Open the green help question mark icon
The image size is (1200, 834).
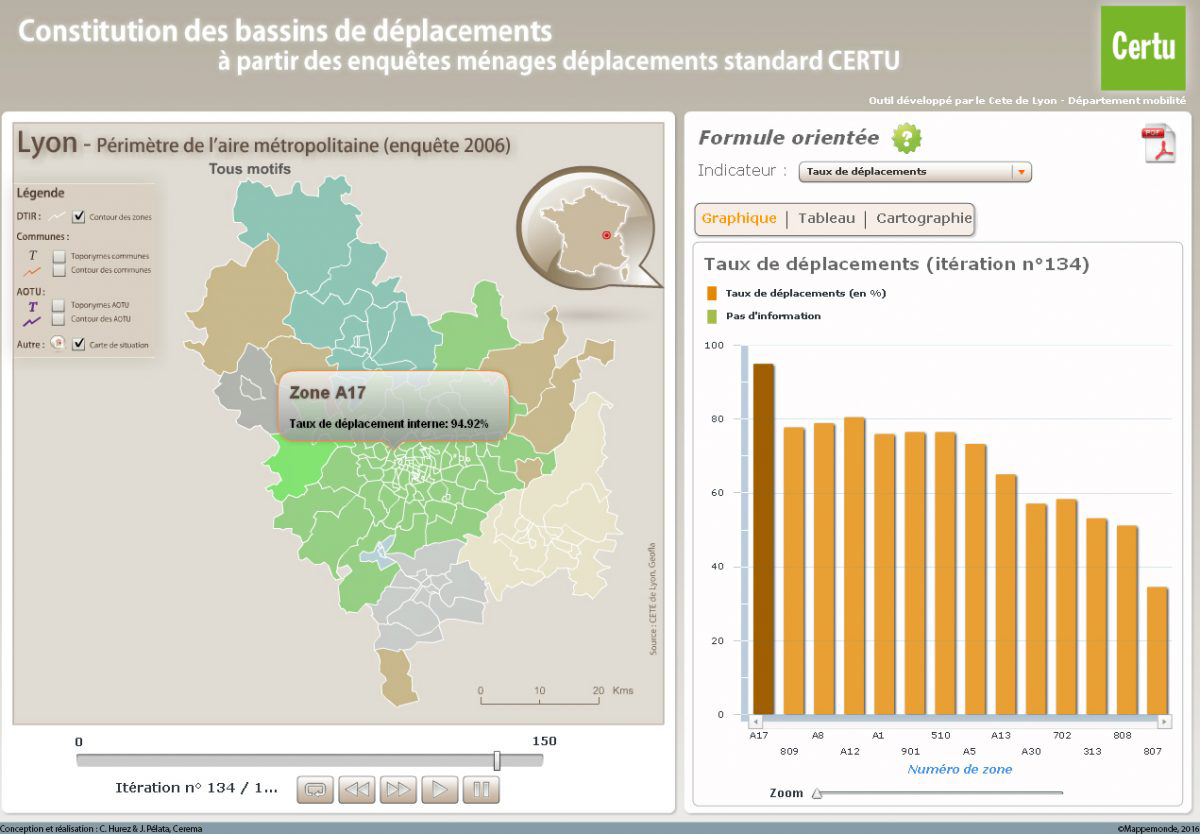pyautogui.click(x=906, y=138)
